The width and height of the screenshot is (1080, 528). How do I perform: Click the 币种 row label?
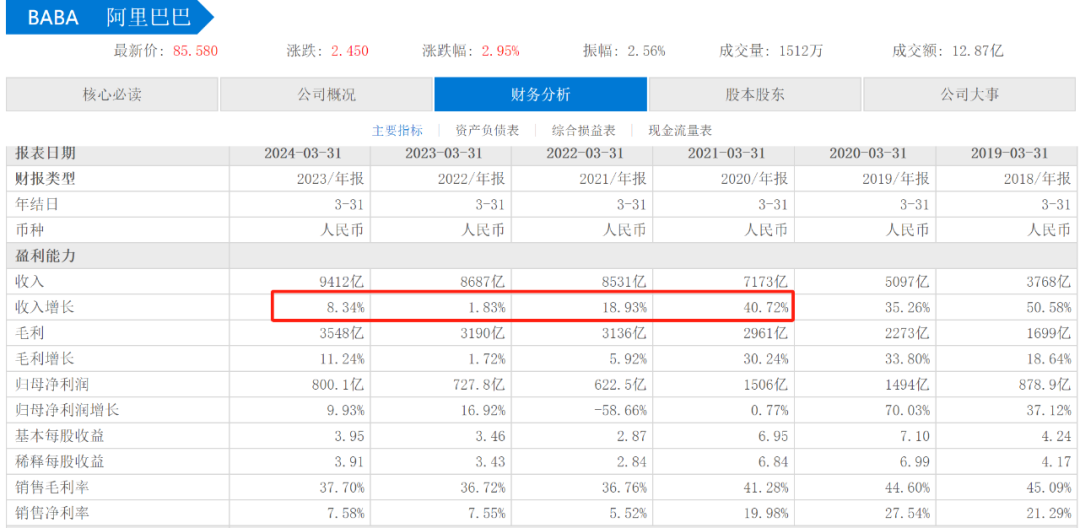click(30, 230)
